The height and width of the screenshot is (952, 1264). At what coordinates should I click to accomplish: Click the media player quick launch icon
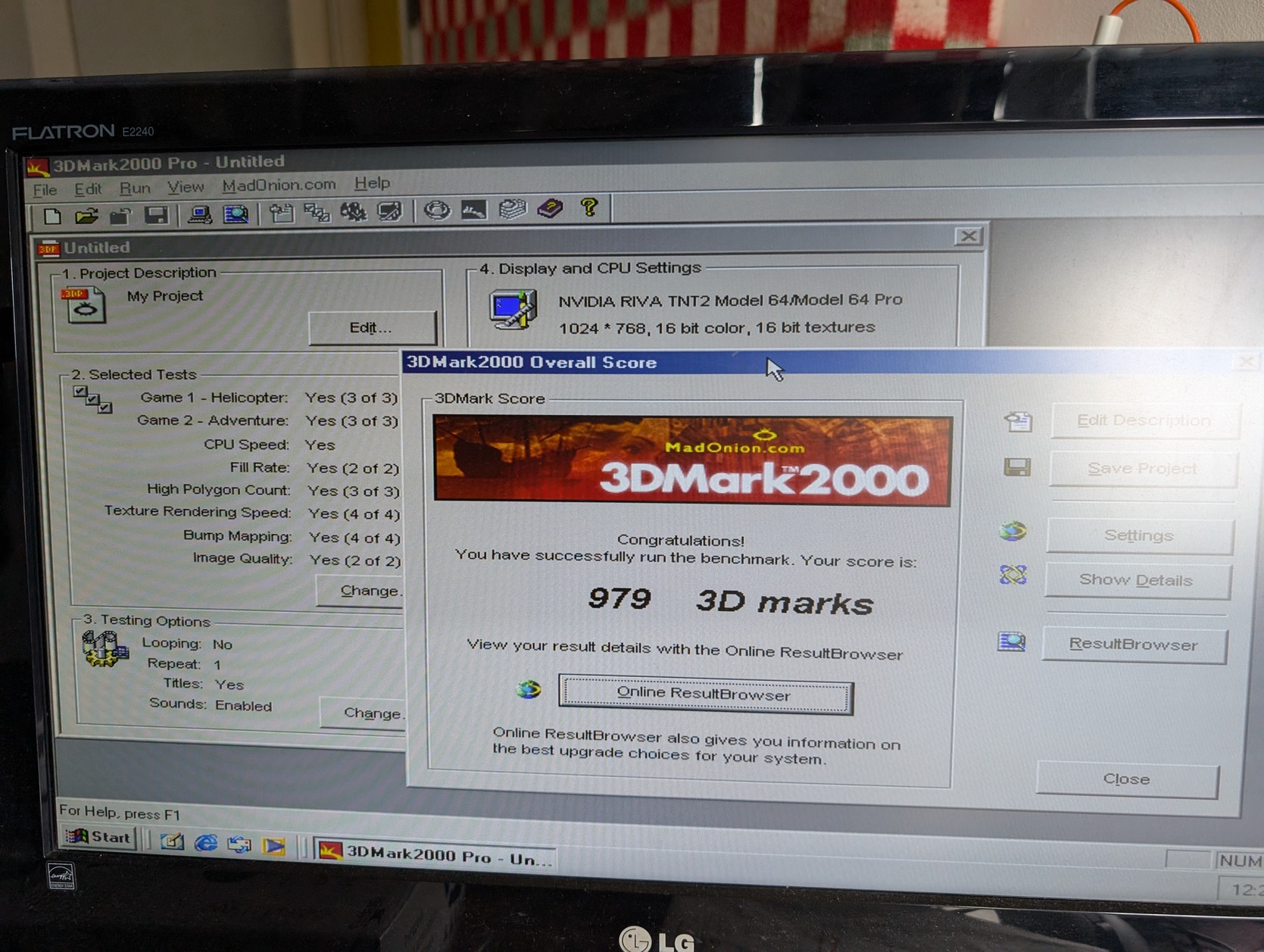[274, 845]
